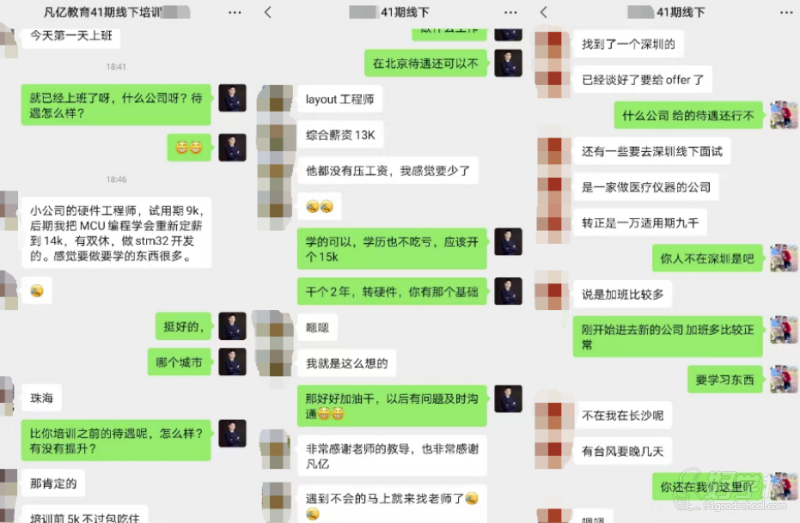Tap the 18:46 timestamp label

click(x=116, y=180)
